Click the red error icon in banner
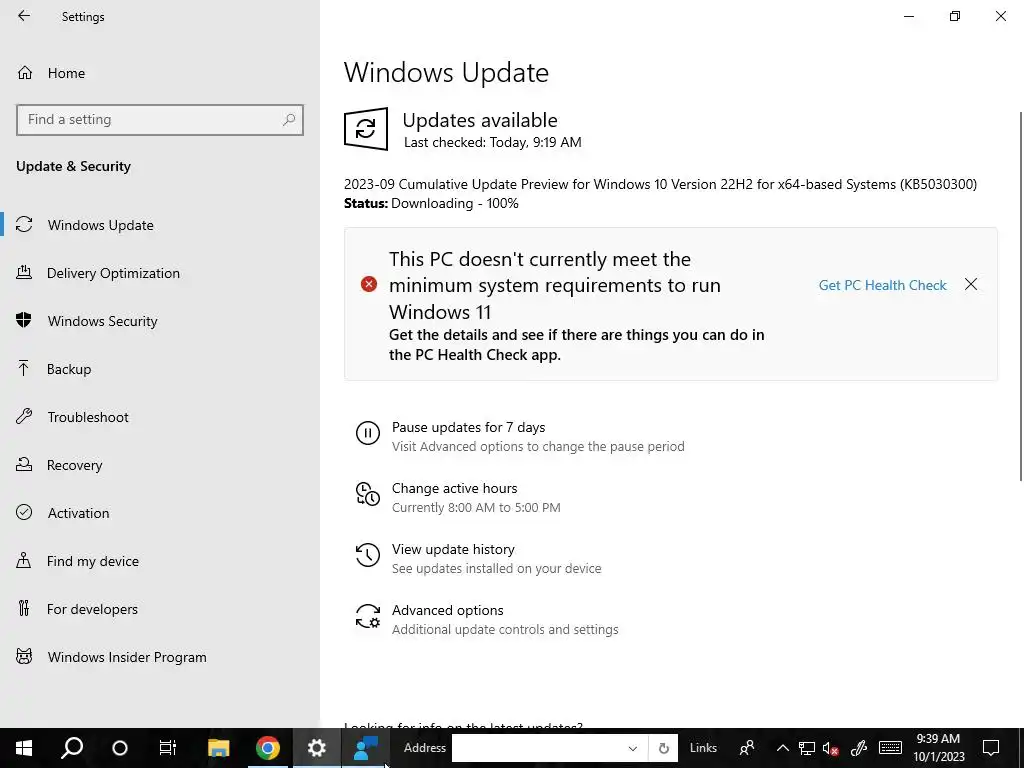 (x=369, y=284)
